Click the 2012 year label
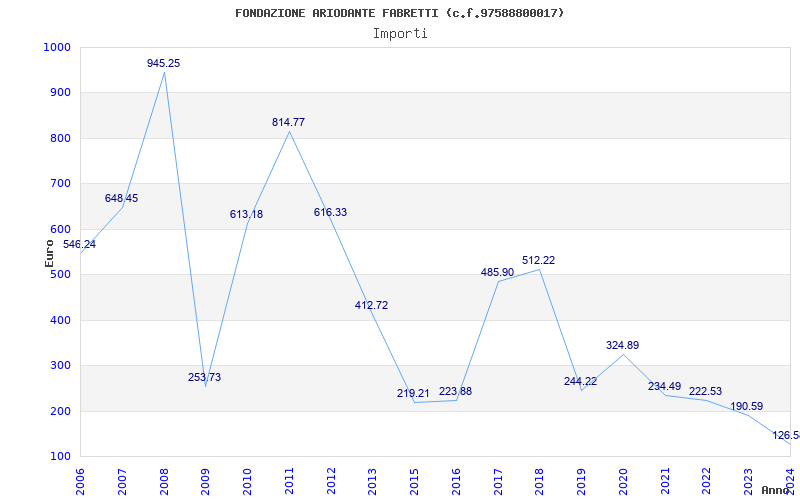 click(331, 481)
